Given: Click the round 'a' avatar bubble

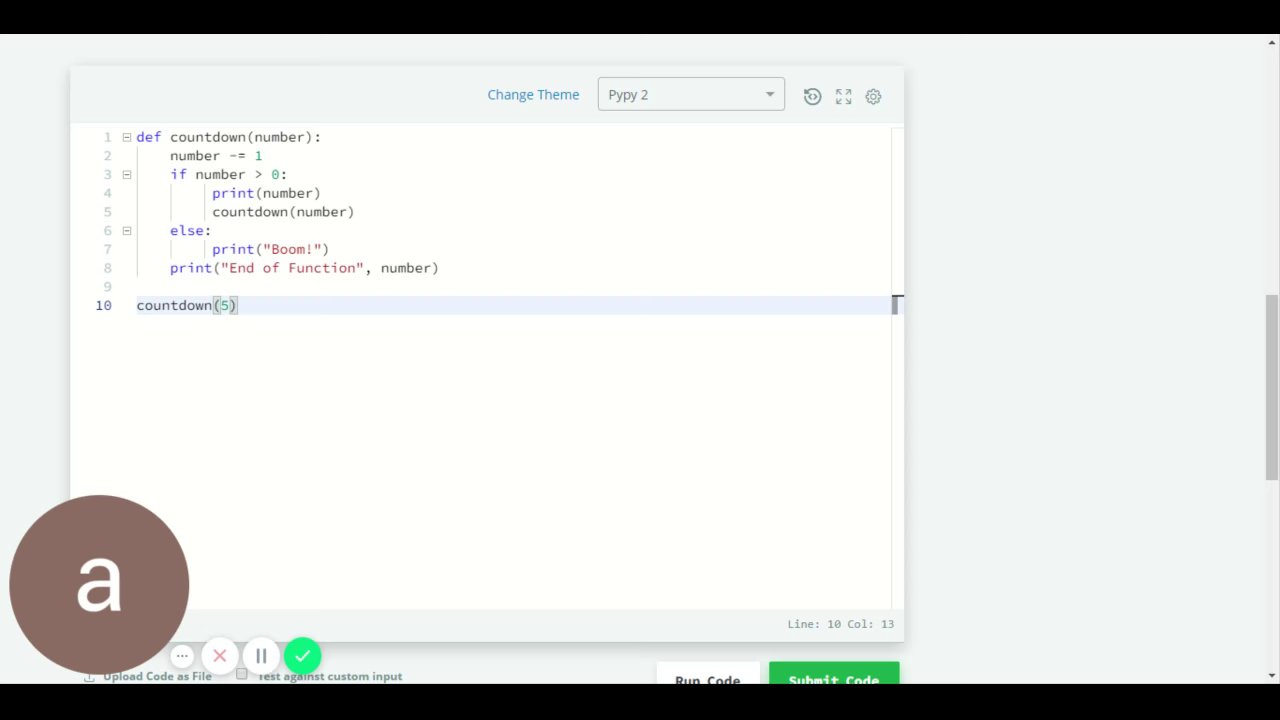Looking at the screenshot, I should [99, 585].
